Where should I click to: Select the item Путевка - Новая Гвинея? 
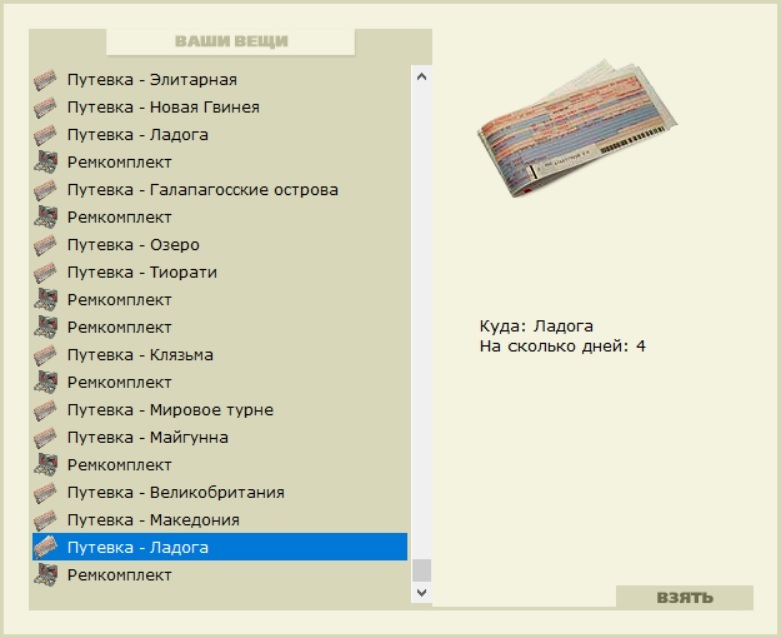click(x=163, y=107)
